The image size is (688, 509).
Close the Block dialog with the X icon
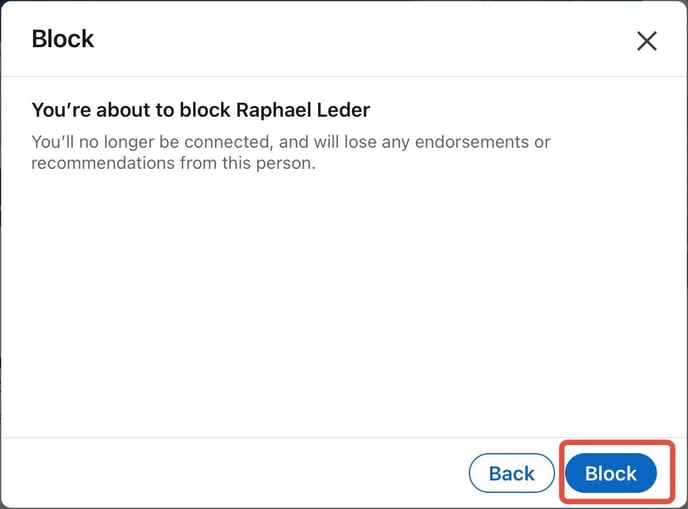[x=647, y=41]
